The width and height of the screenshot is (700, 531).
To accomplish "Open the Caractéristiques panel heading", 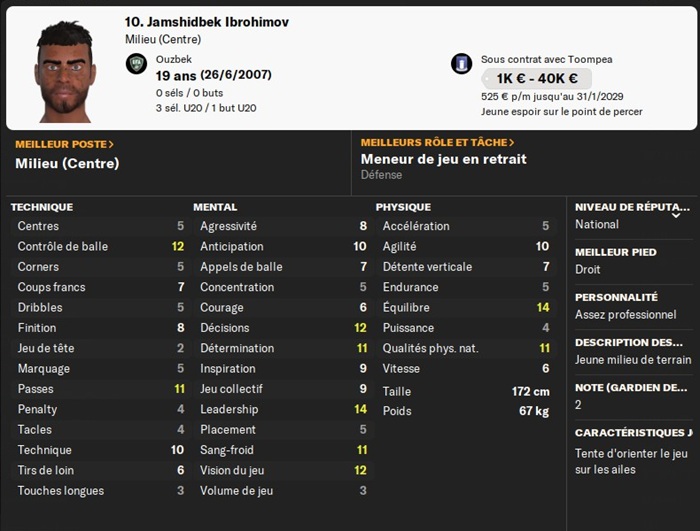I will tap(632, 433).
